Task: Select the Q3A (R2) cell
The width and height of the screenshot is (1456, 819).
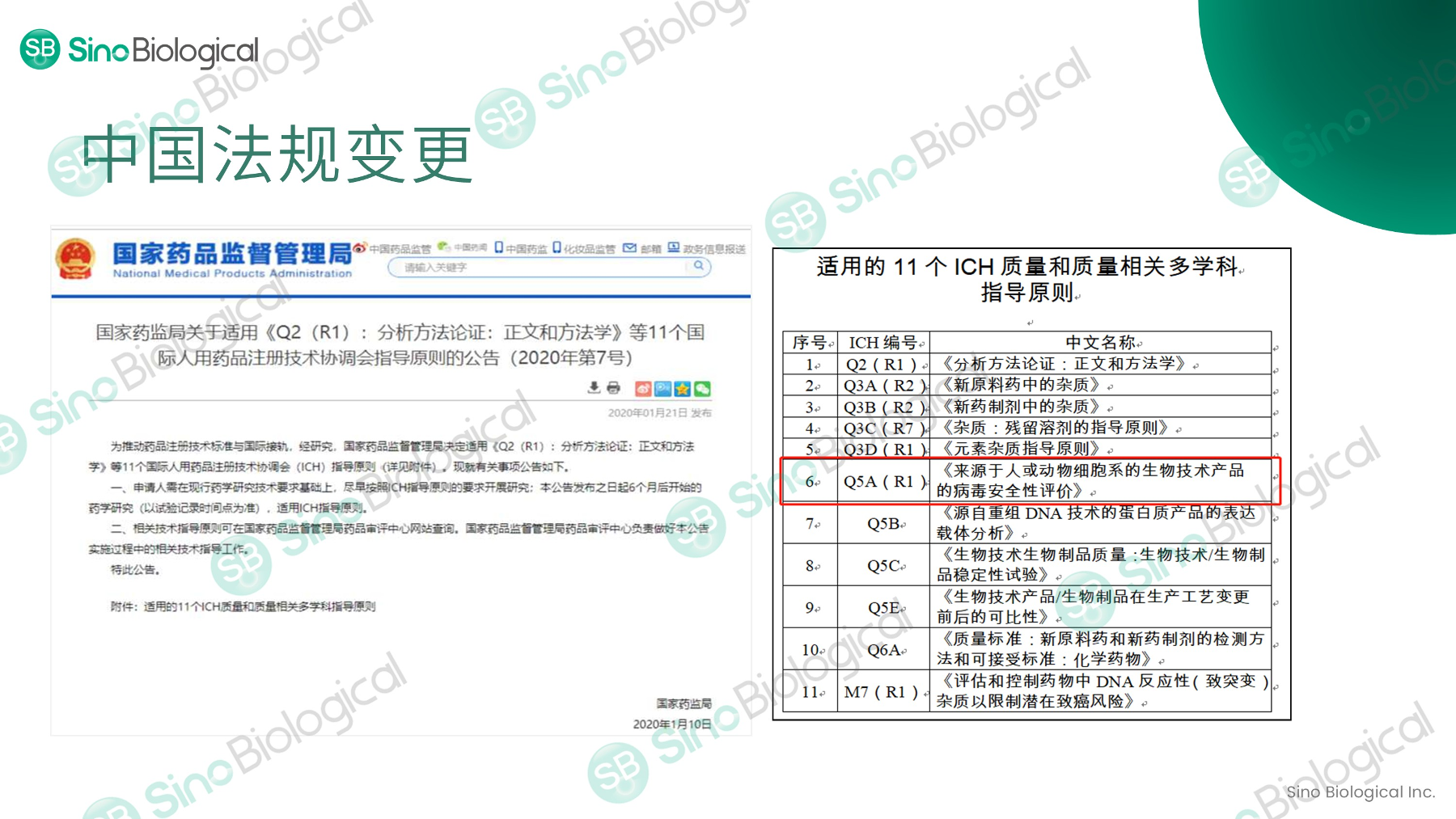Action: [883, 386]
